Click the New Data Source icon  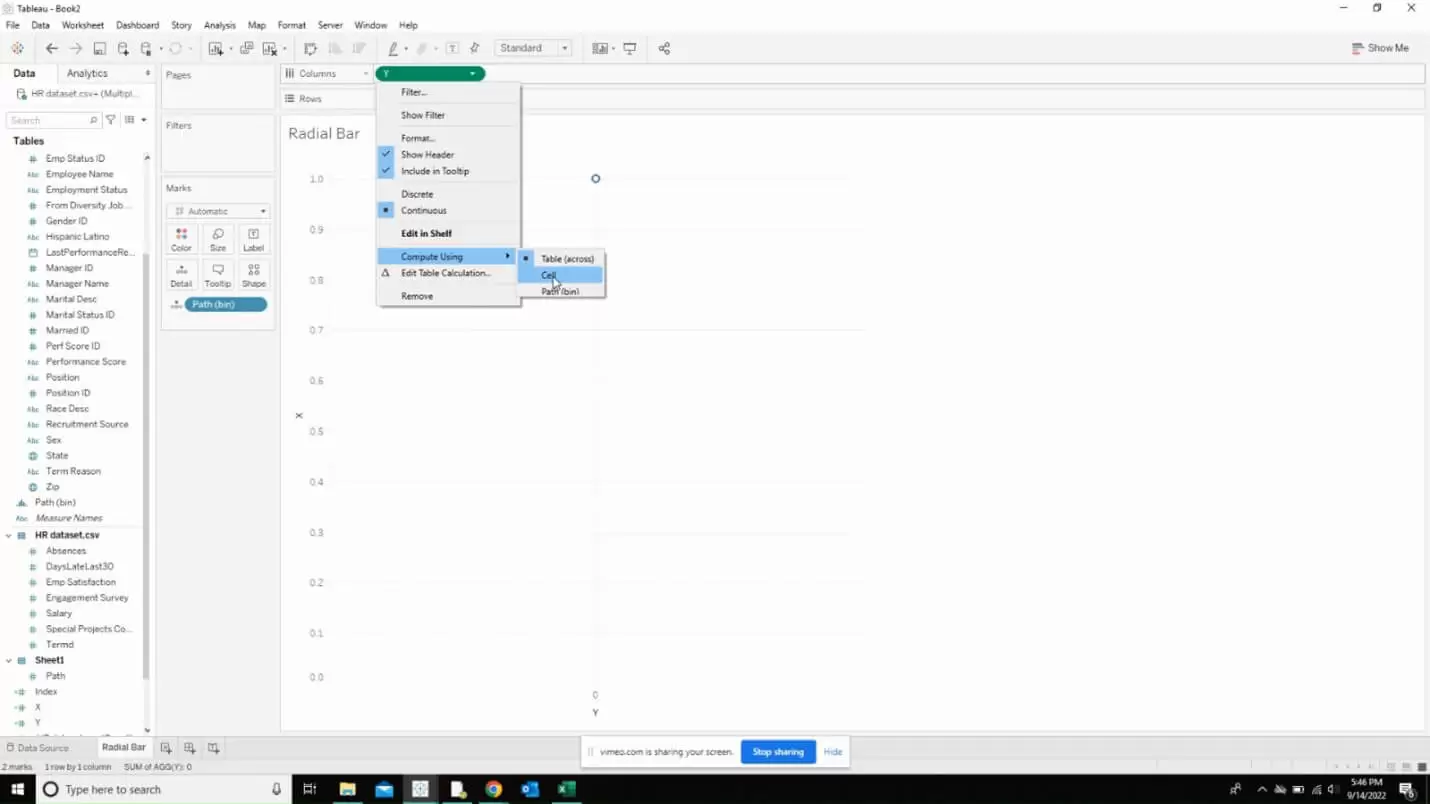click(x=123, y=48)
